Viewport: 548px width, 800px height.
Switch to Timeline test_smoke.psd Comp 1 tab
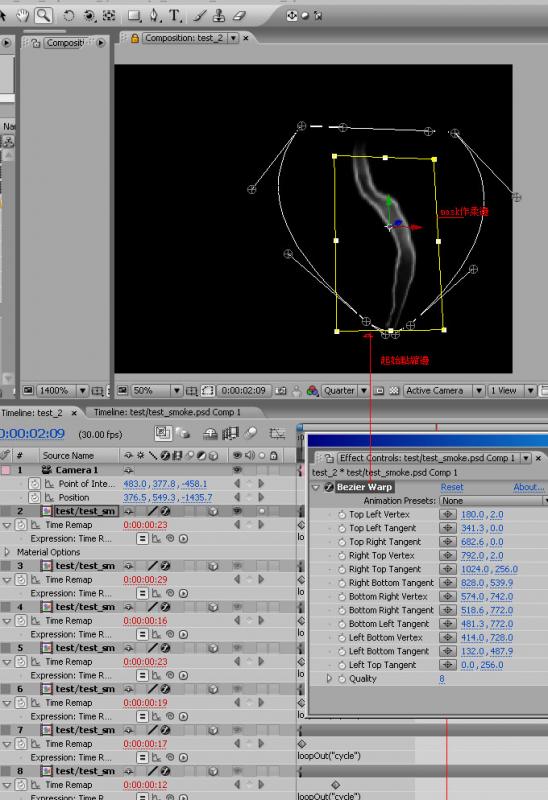tap(167, 412)
